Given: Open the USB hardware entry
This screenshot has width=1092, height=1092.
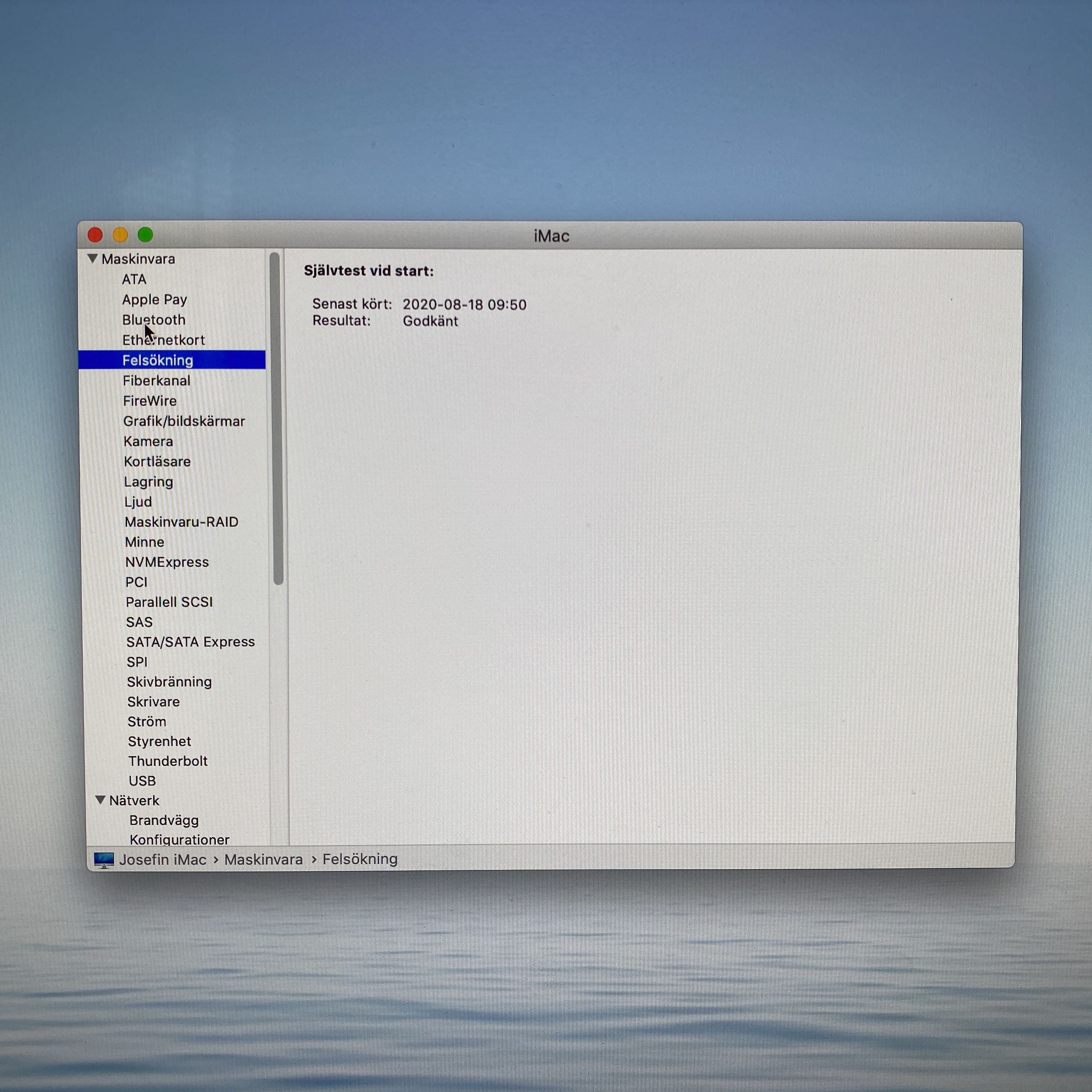Looking at the screenshot, I should click(142, 781).
